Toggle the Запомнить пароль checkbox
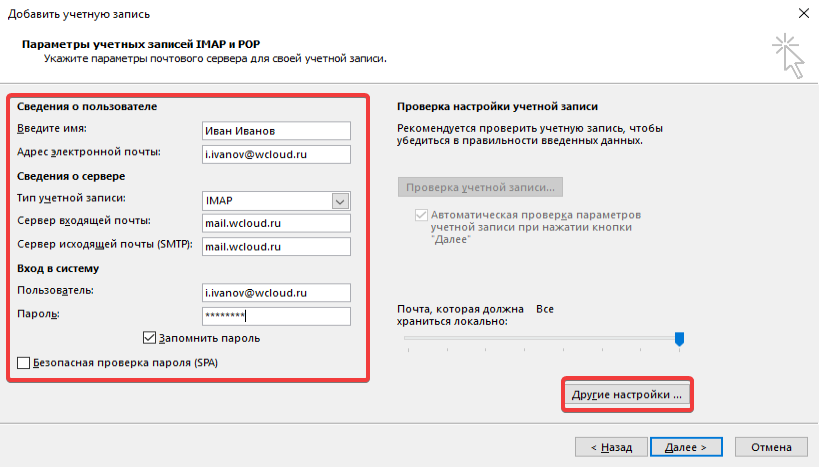The image size is (819, 467). click(x=151, y=338)
